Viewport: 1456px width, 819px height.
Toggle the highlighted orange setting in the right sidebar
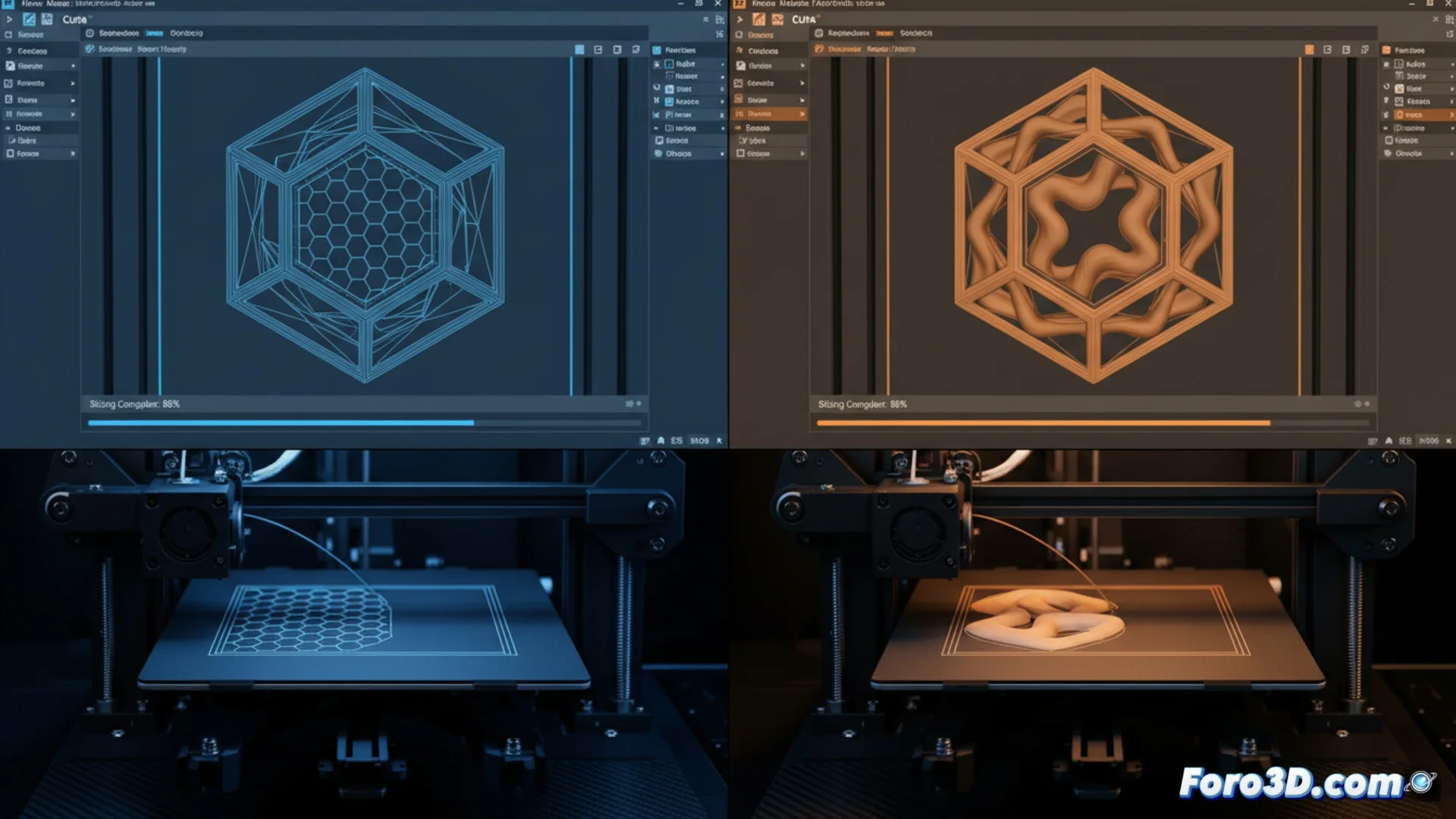coord(1422,114)
